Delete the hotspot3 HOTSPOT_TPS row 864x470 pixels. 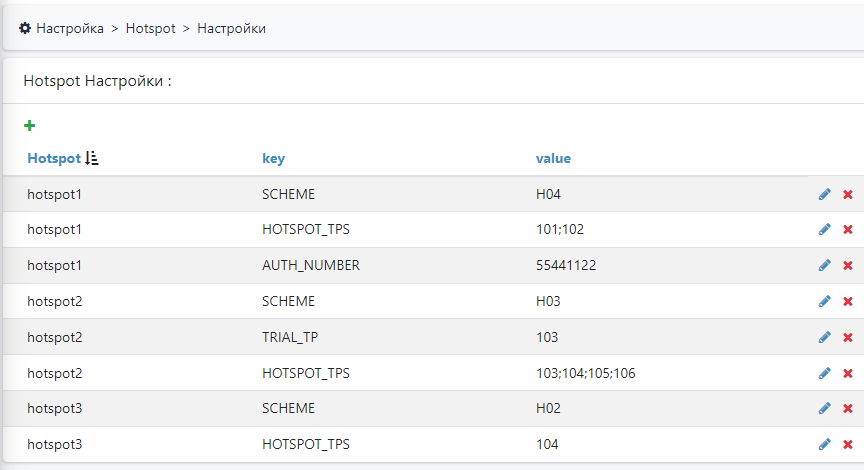[848, 444]
